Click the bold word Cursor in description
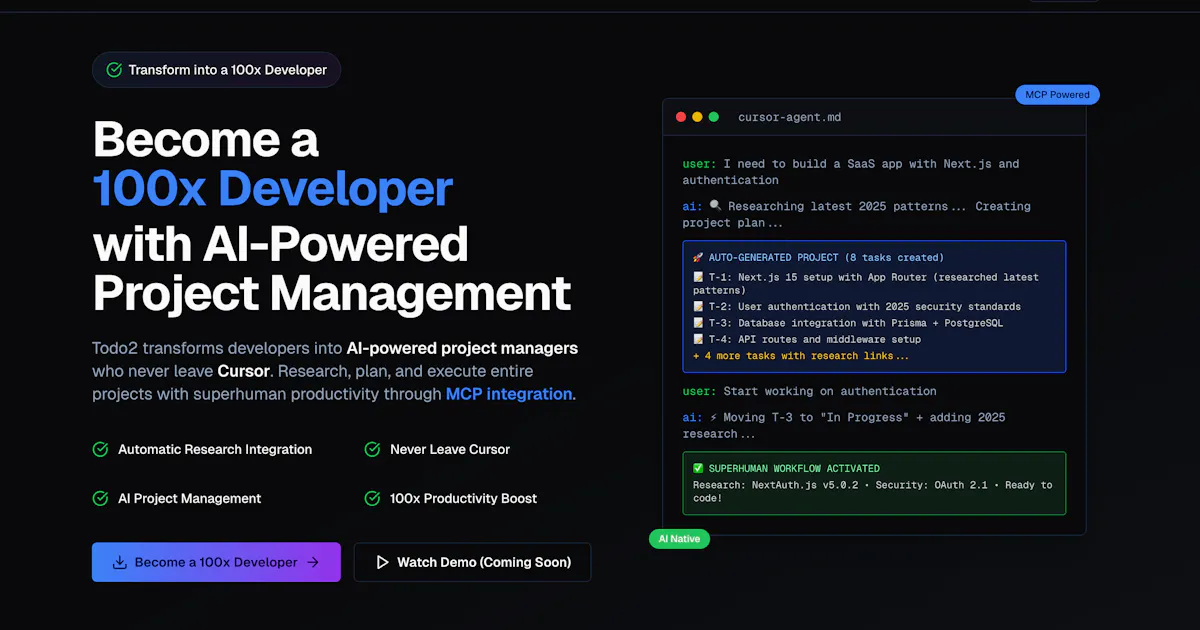The width and height of the screenshot is (1200, 630). tap(244, 371)
